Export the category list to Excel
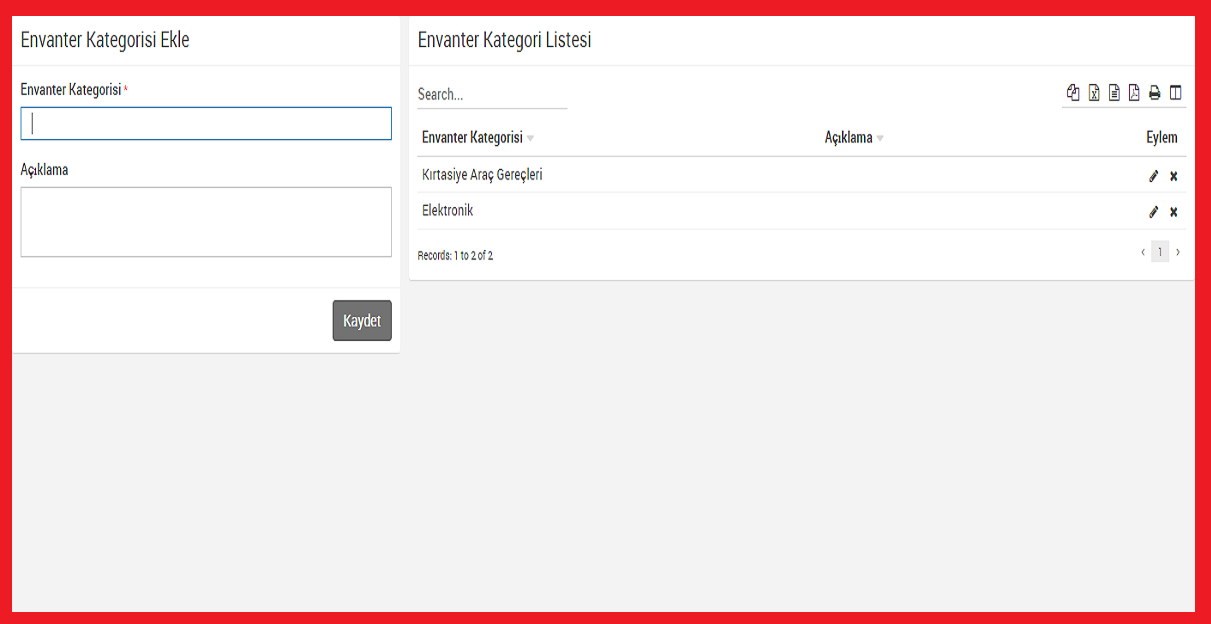 [x=1094, y=93]
